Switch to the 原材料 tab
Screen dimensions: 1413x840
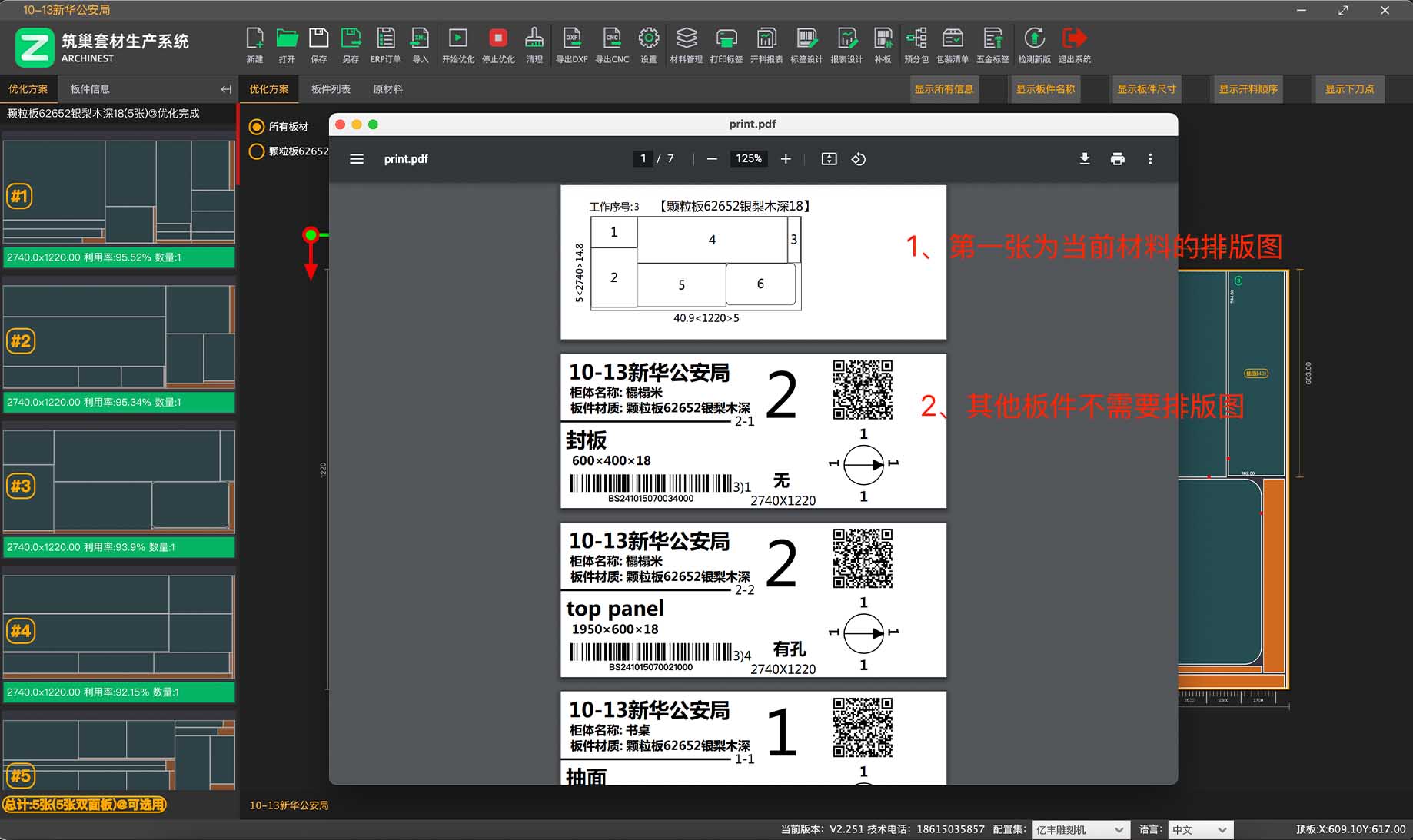[387, 88]
